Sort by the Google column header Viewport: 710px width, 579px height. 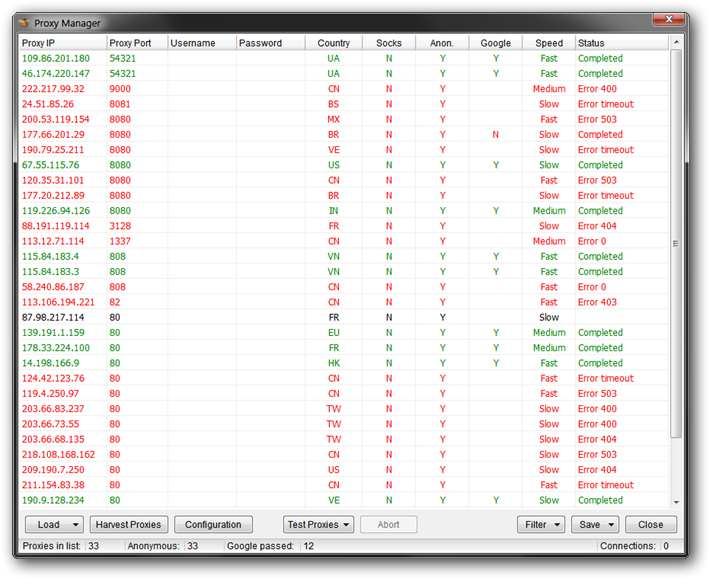click(495, 43)
